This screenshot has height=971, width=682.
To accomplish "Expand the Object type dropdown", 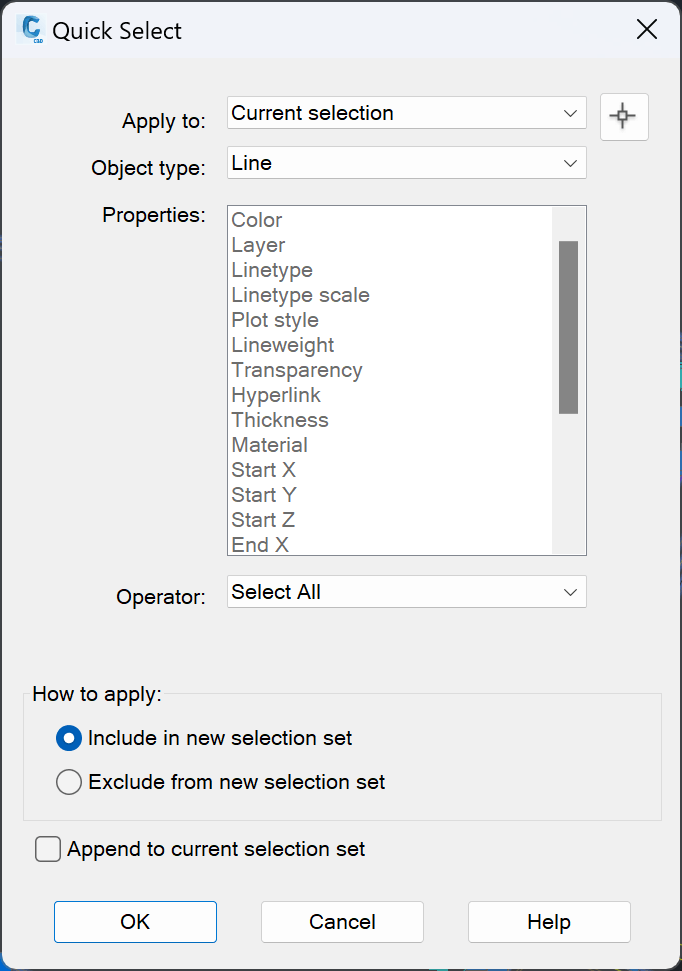I will (406, 163).
